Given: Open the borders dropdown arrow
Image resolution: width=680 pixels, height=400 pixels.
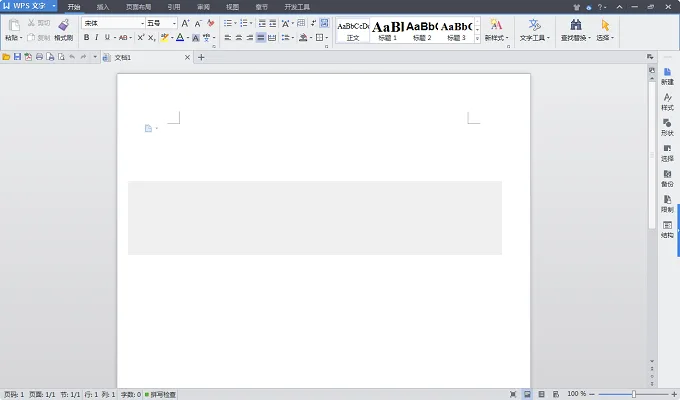Looking at the screenshot, I should point(326,38).
